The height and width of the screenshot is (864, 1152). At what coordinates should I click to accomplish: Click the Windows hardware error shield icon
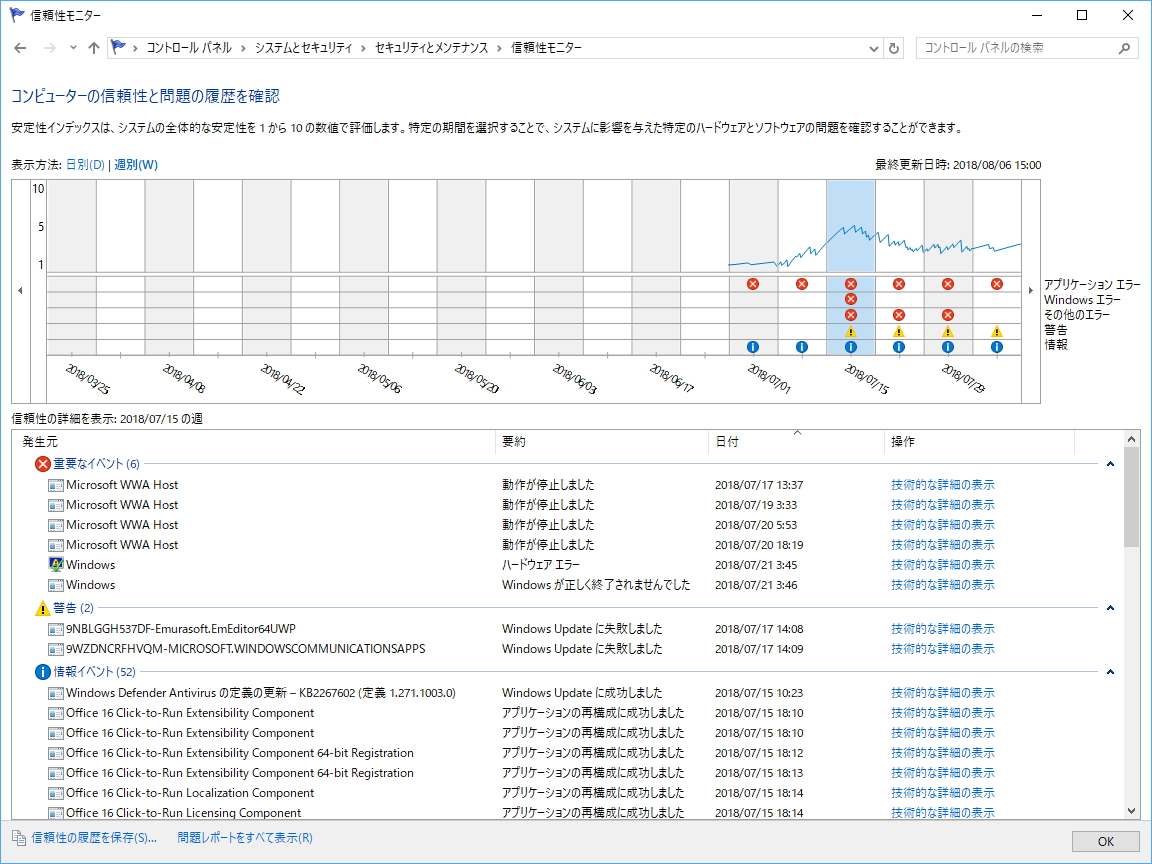tap(56, 565)
